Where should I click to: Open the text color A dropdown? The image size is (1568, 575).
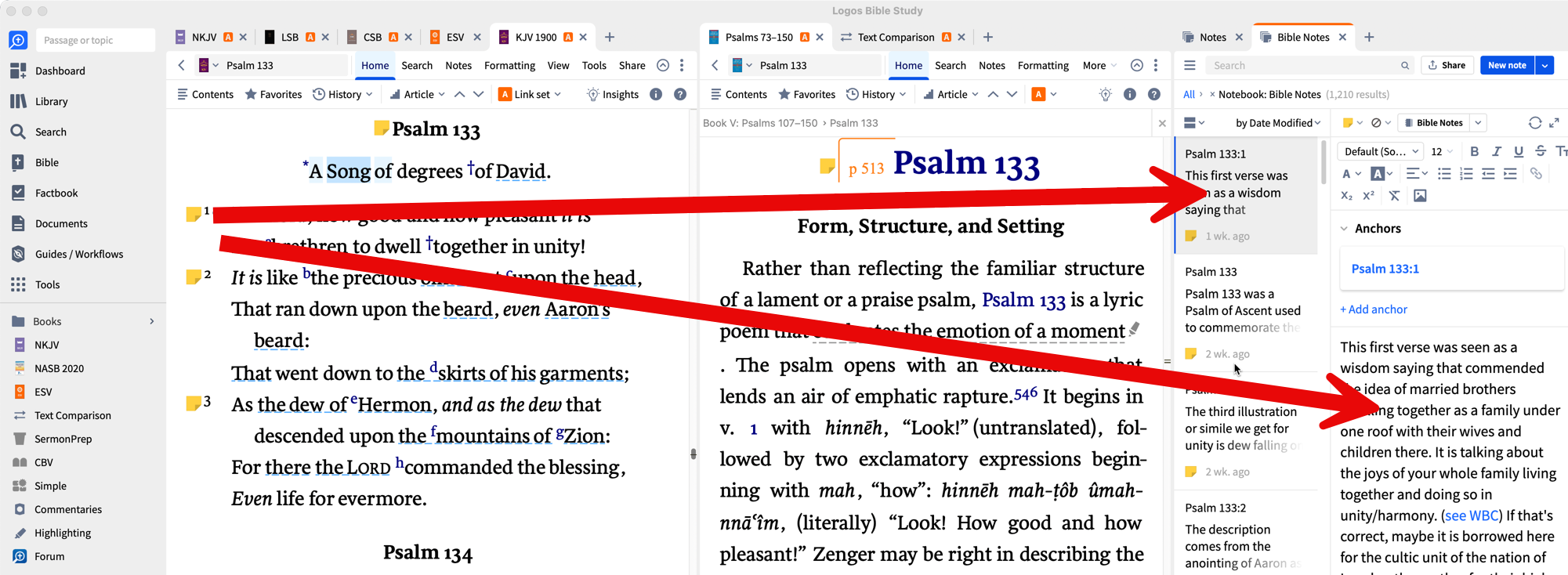click(1351, 174)
